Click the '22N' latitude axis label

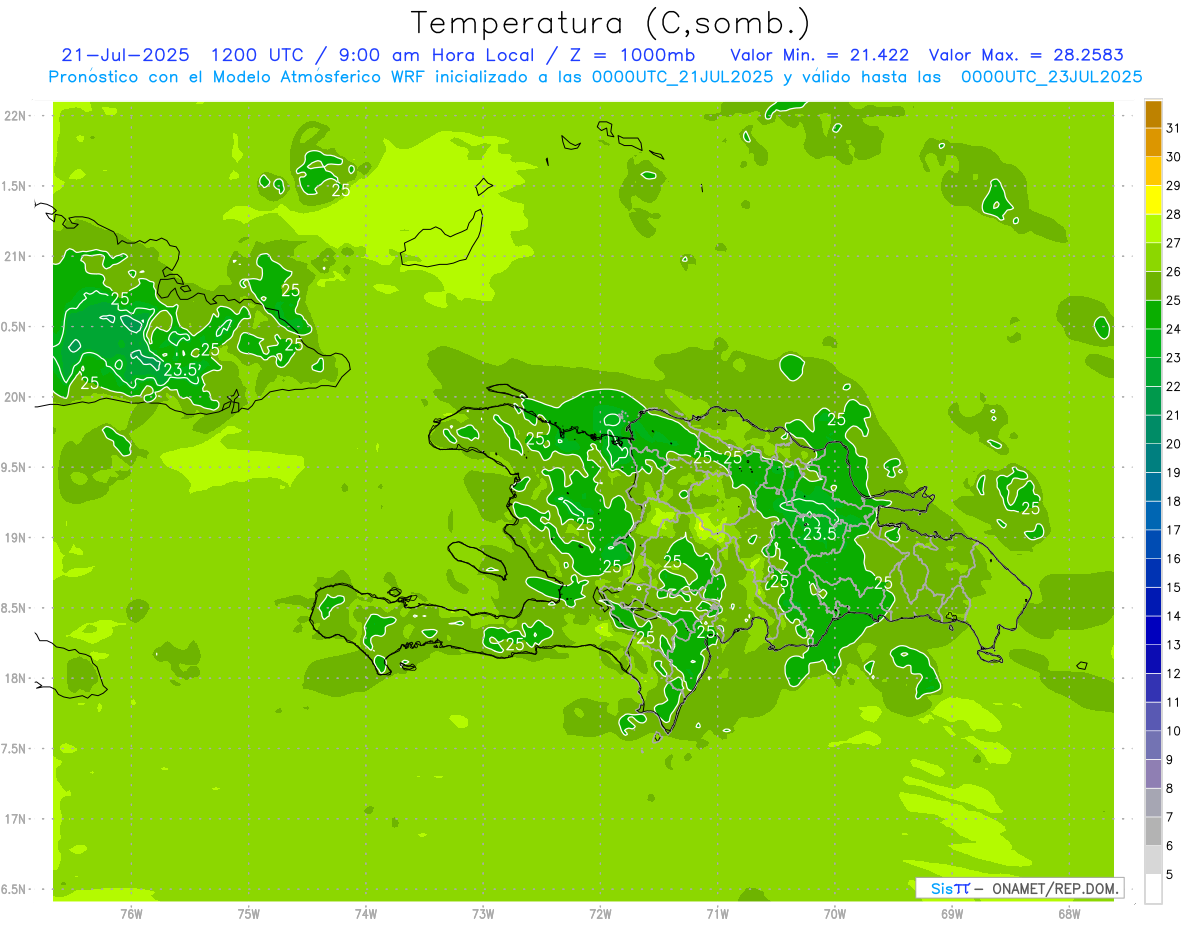(16, 116)
